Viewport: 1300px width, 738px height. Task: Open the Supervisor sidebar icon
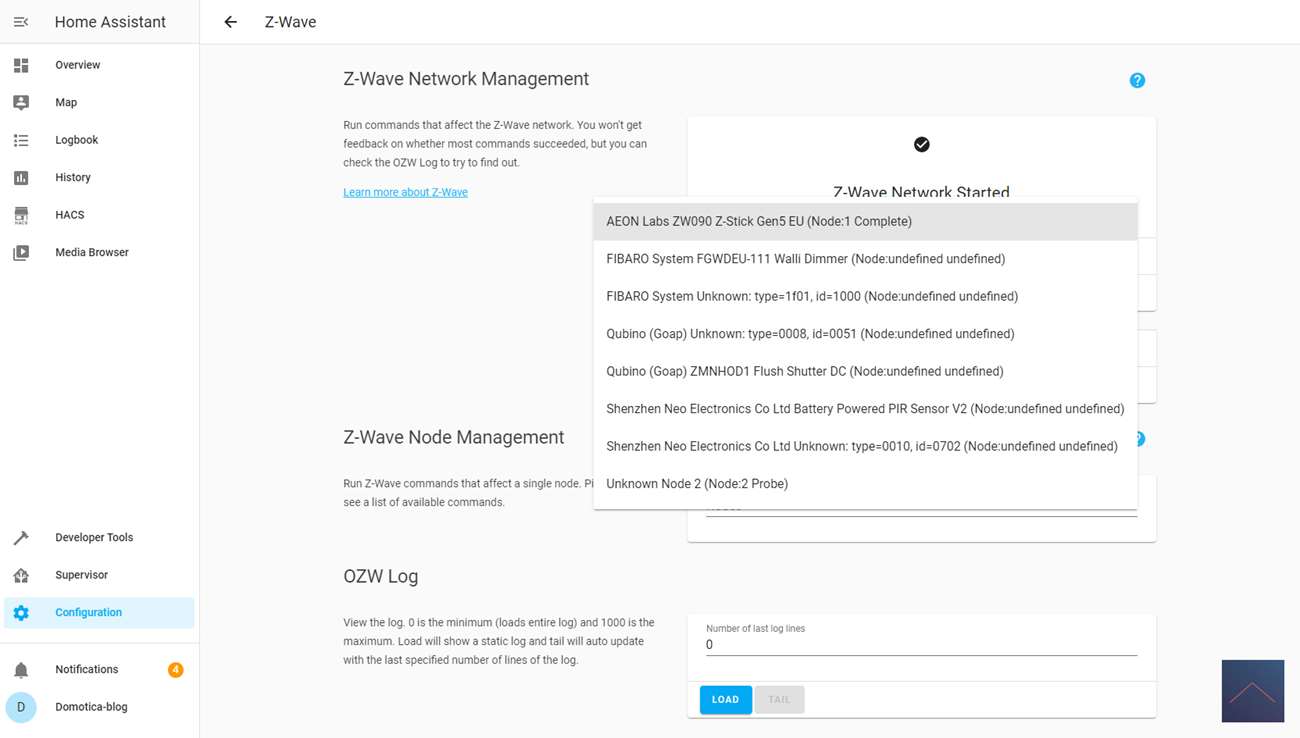point(21,575)
